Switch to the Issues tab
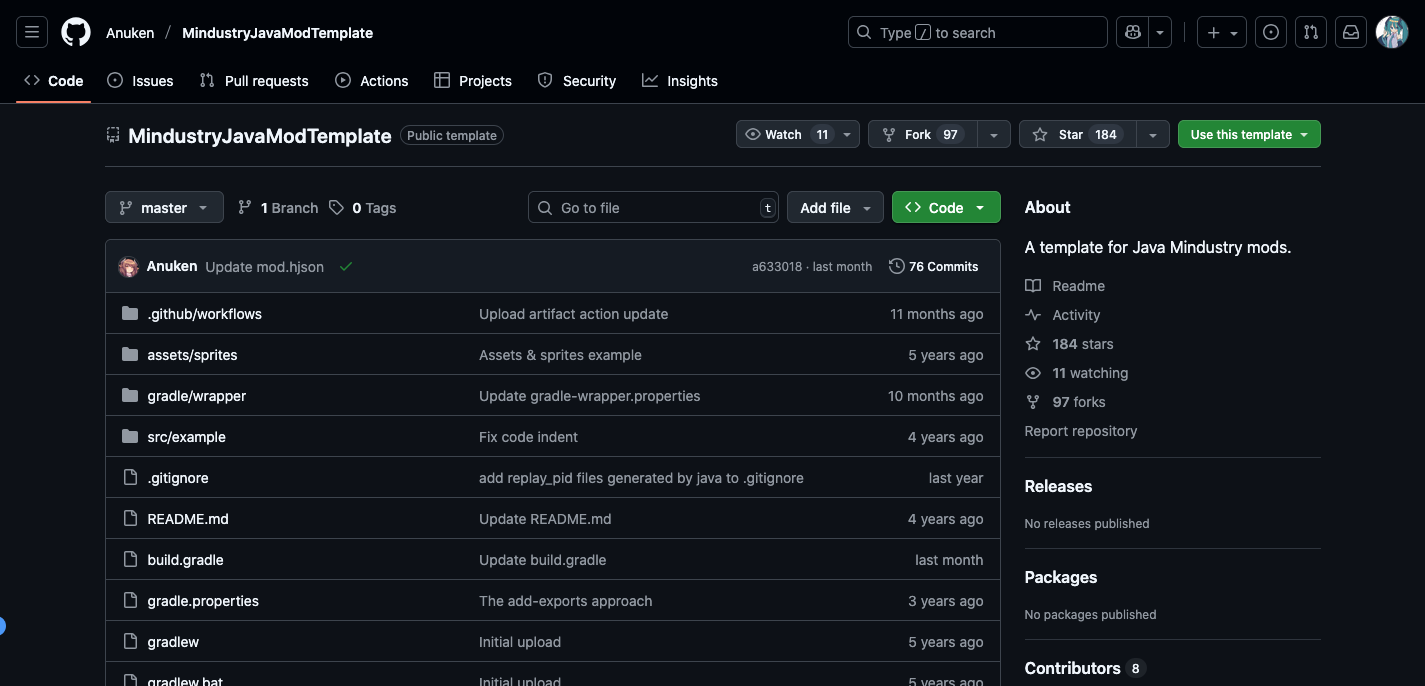Screen dimensions: 1425x686 pyautogui.click(x=140, y=81)
